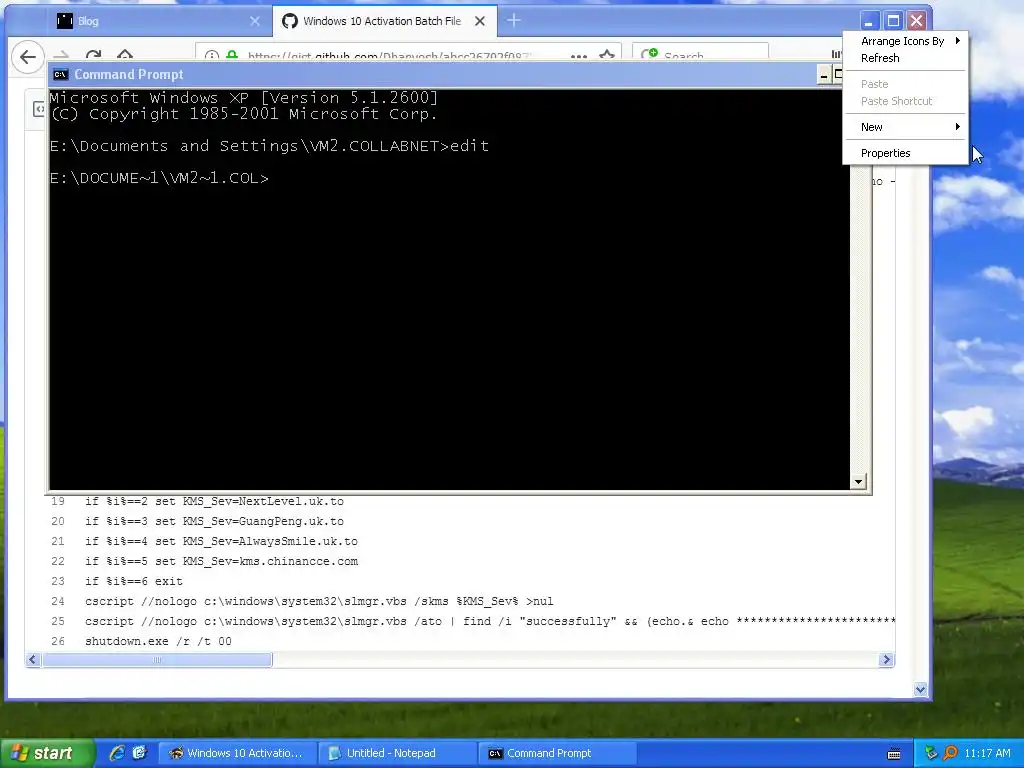Click the E:\DOCUME~1\VM2~1.COL> prompt line

tap(159, 178)
